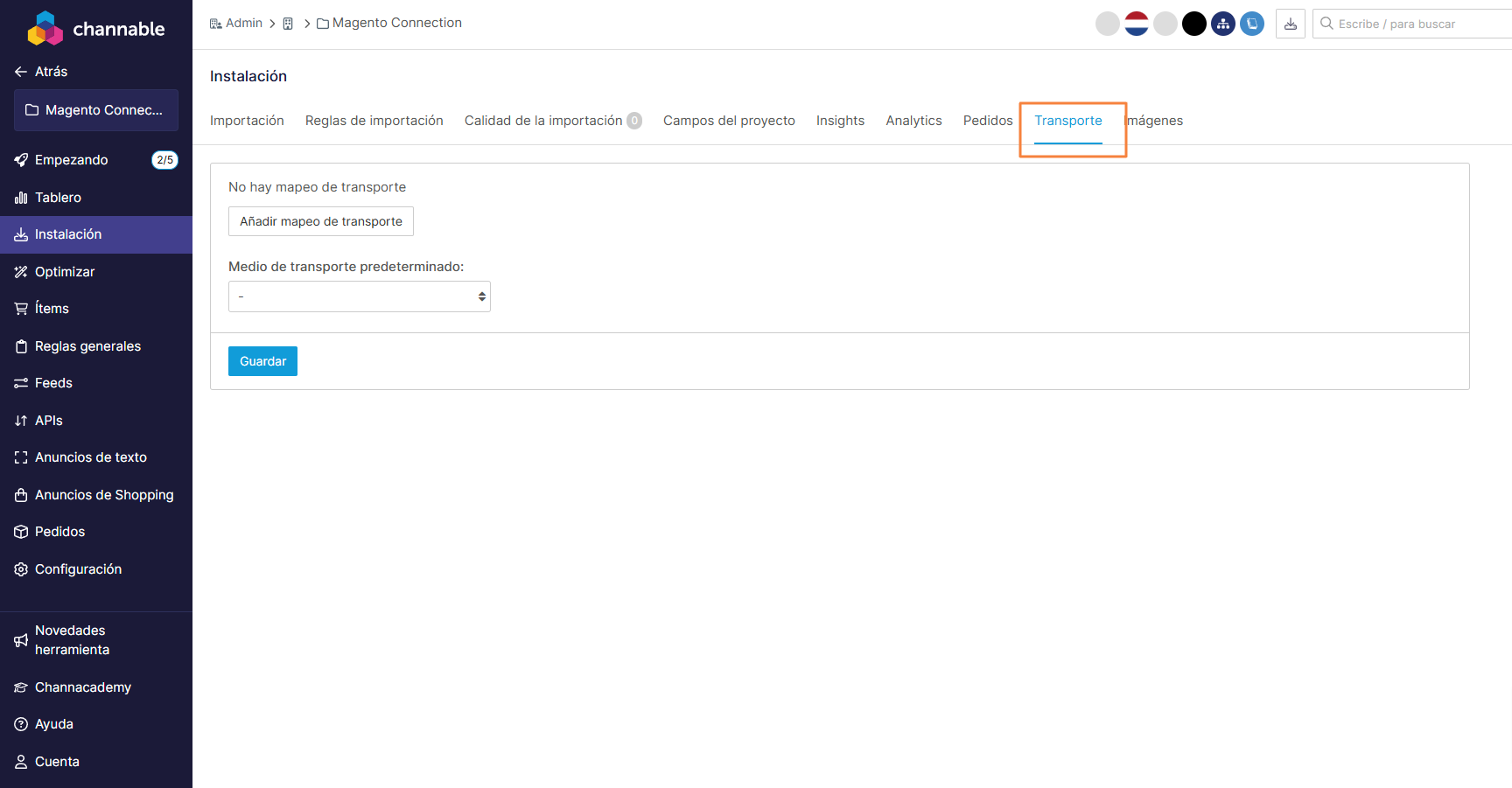Open Medio de transporte predeterminado dropdown
1512x788 pixels.
pyautogui.click(x=360, y=296)
